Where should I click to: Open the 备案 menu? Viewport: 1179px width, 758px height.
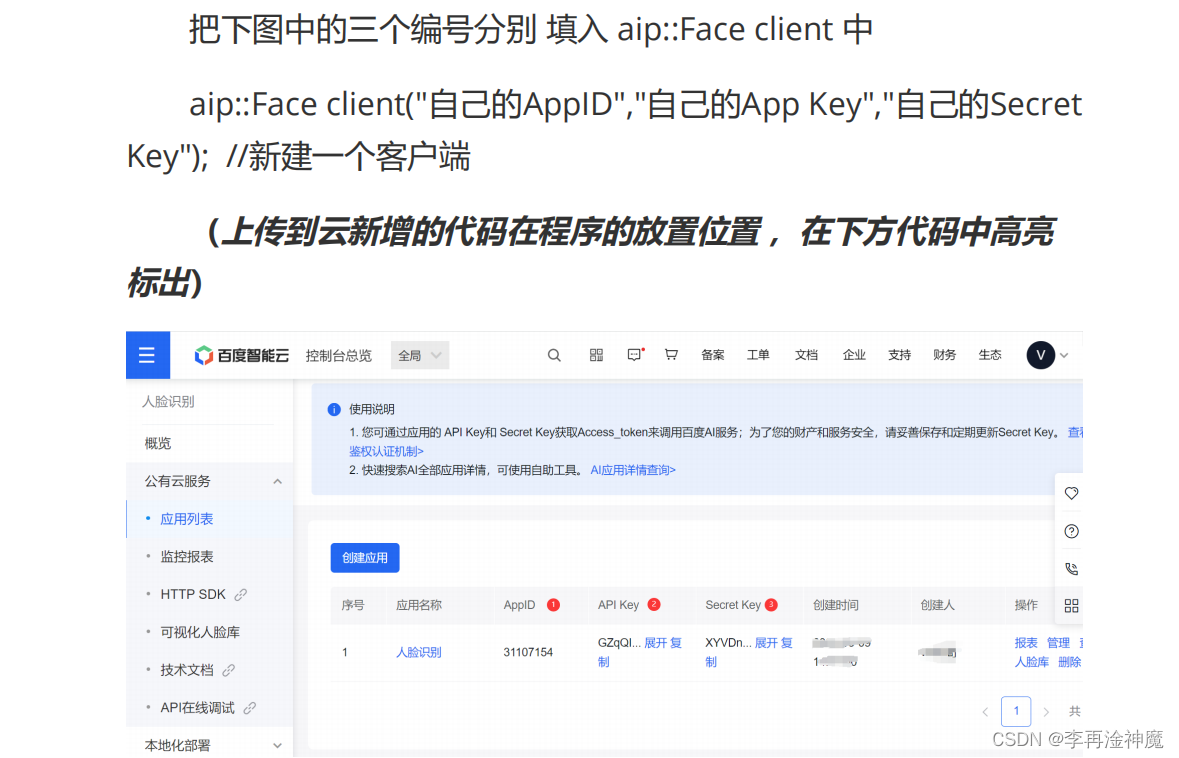pyautogui.click(x=713, y=355)
